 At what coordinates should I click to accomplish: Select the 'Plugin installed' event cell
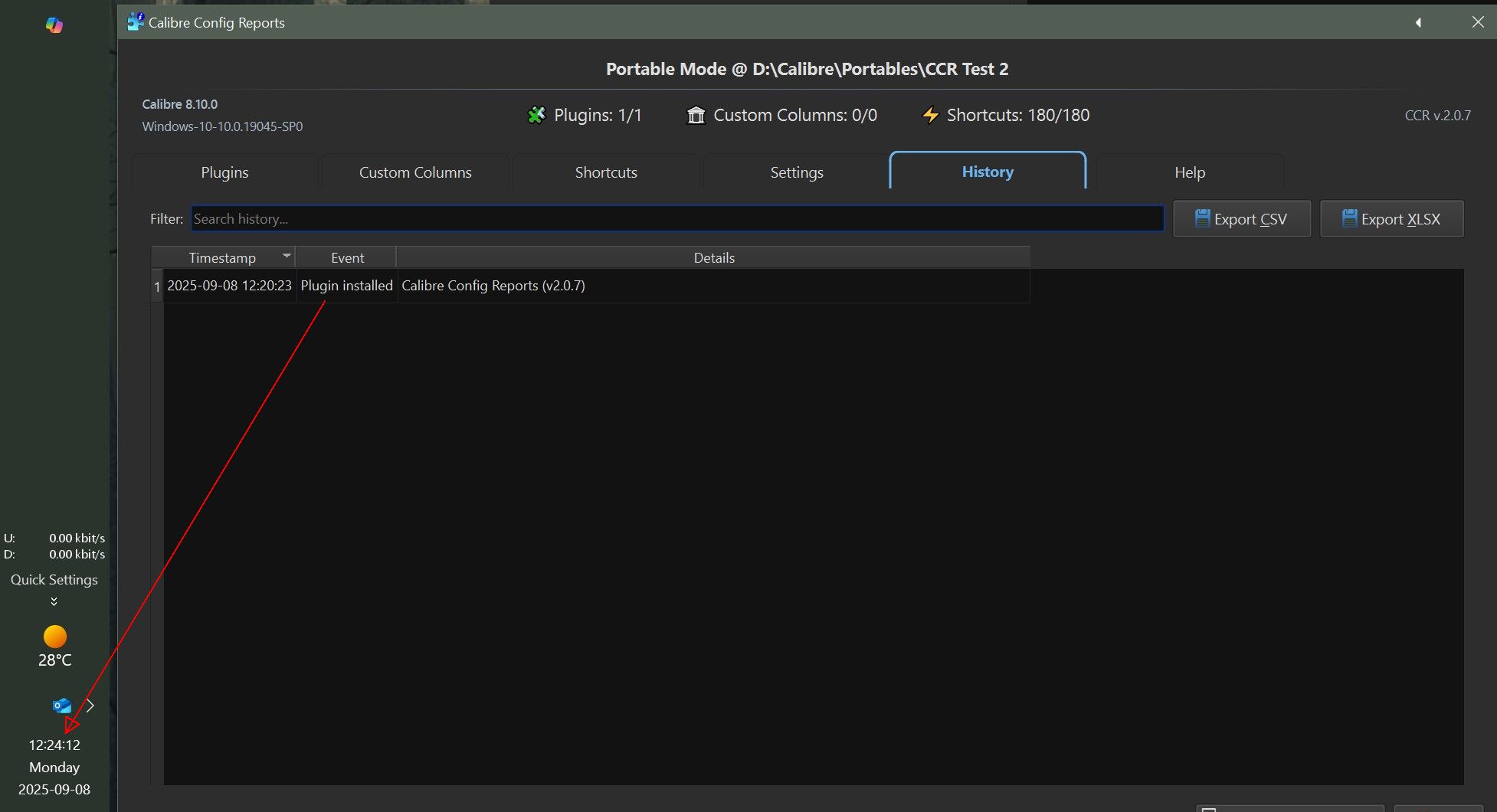346,286
